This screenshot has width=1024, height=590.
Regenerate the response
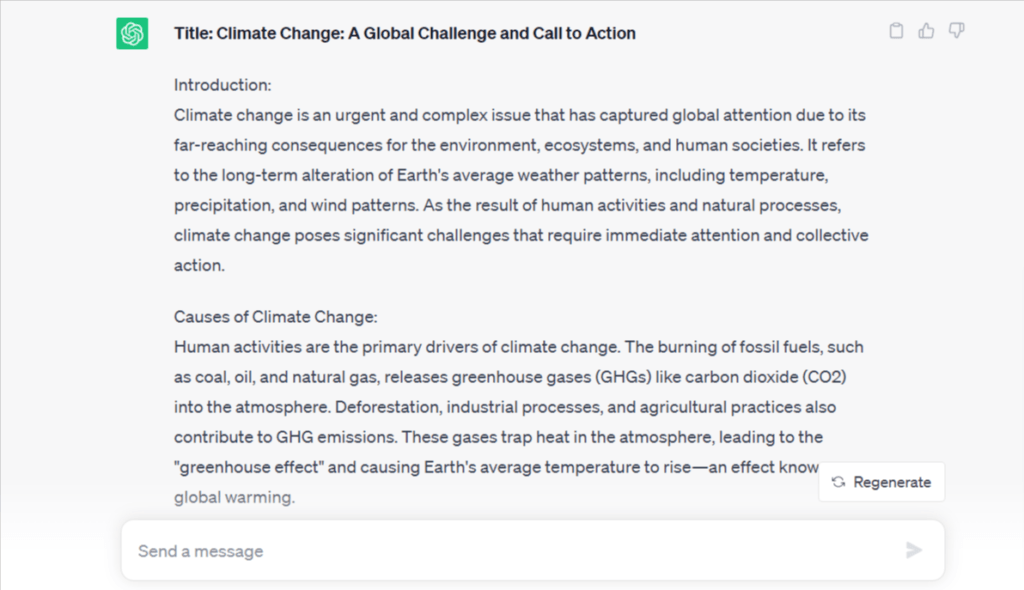pyautogui.click(x=881, y=482)
